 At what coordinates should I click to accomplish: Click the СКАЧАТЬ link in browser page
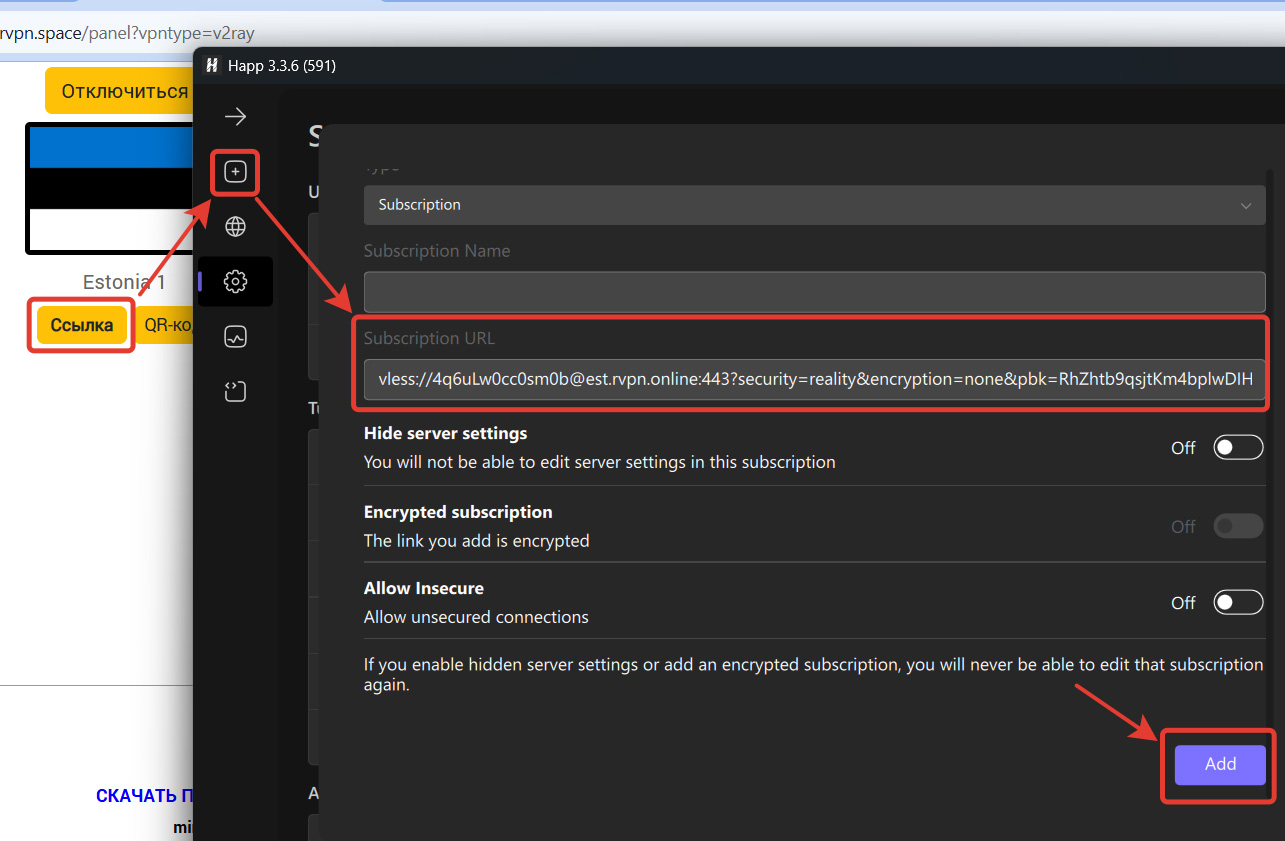(144, 796)
